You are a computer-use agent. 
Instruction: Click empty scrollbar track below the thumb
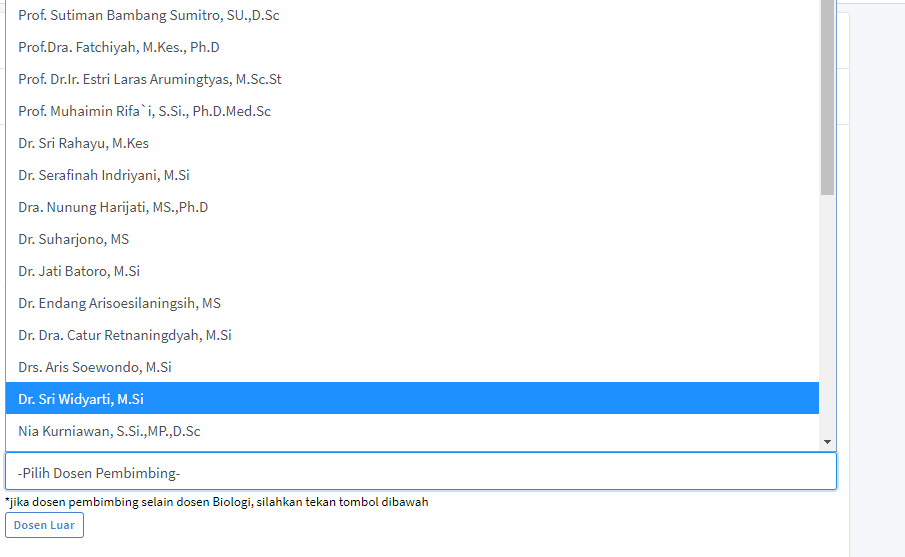[x=827, y=310]
